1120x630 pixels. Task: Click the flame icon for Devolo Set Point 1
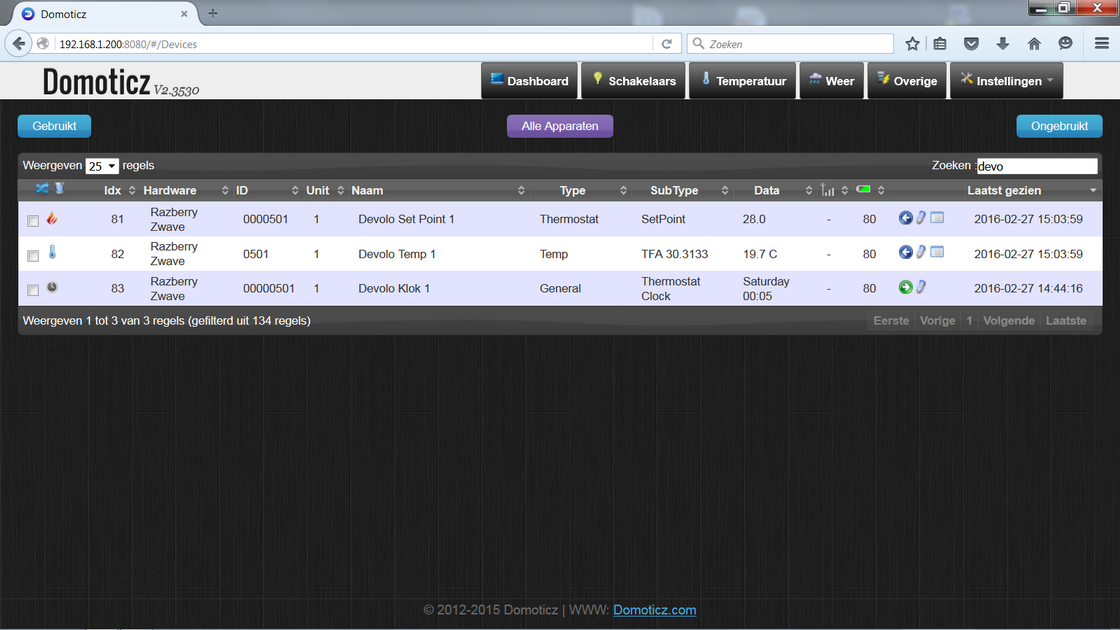pos(52,219)
